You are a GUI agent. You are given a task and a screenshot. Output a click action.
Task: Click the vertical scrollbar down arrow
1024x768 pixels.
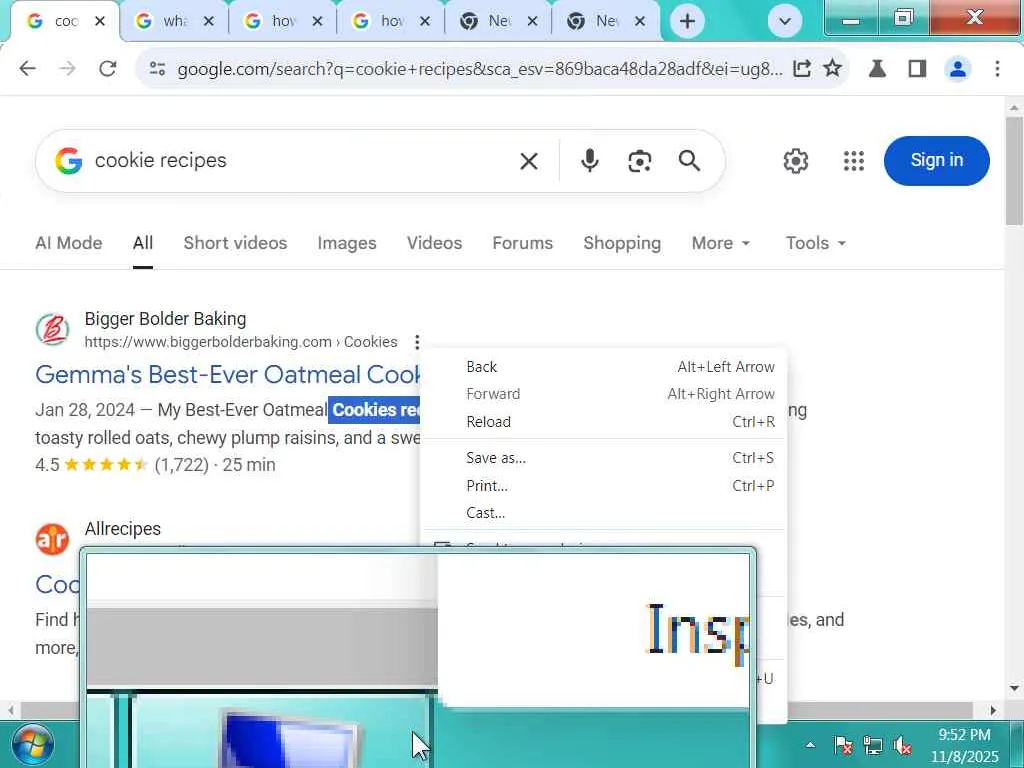tap(1014, 688)
